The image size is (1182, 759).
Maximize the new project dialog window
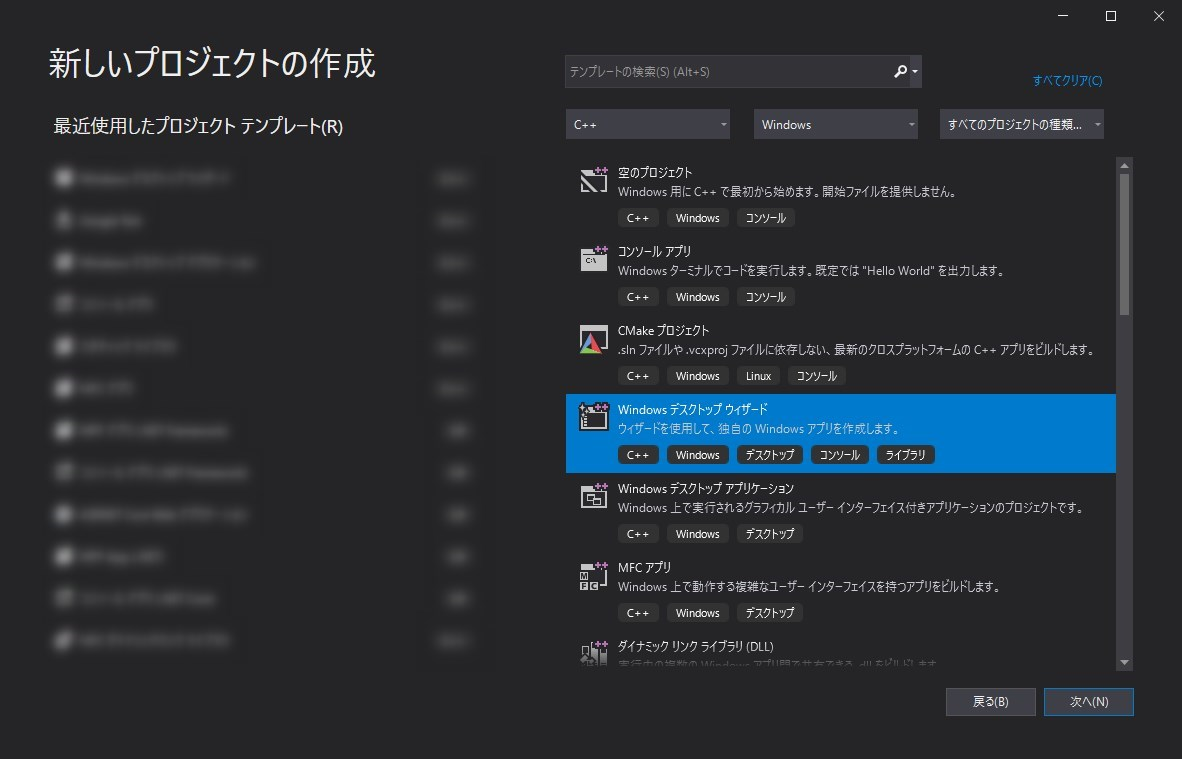1110,16
